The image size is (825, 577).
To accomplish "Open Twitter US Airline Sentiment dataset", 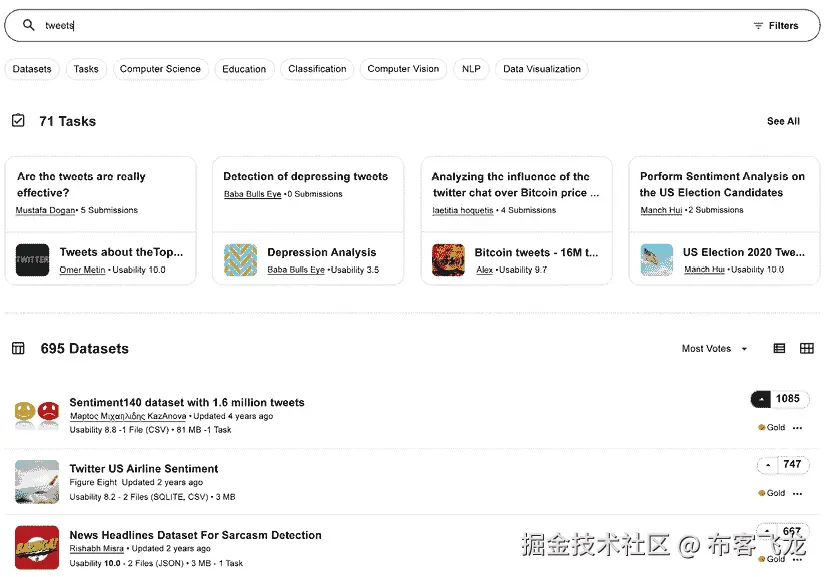I will (144, 469).
